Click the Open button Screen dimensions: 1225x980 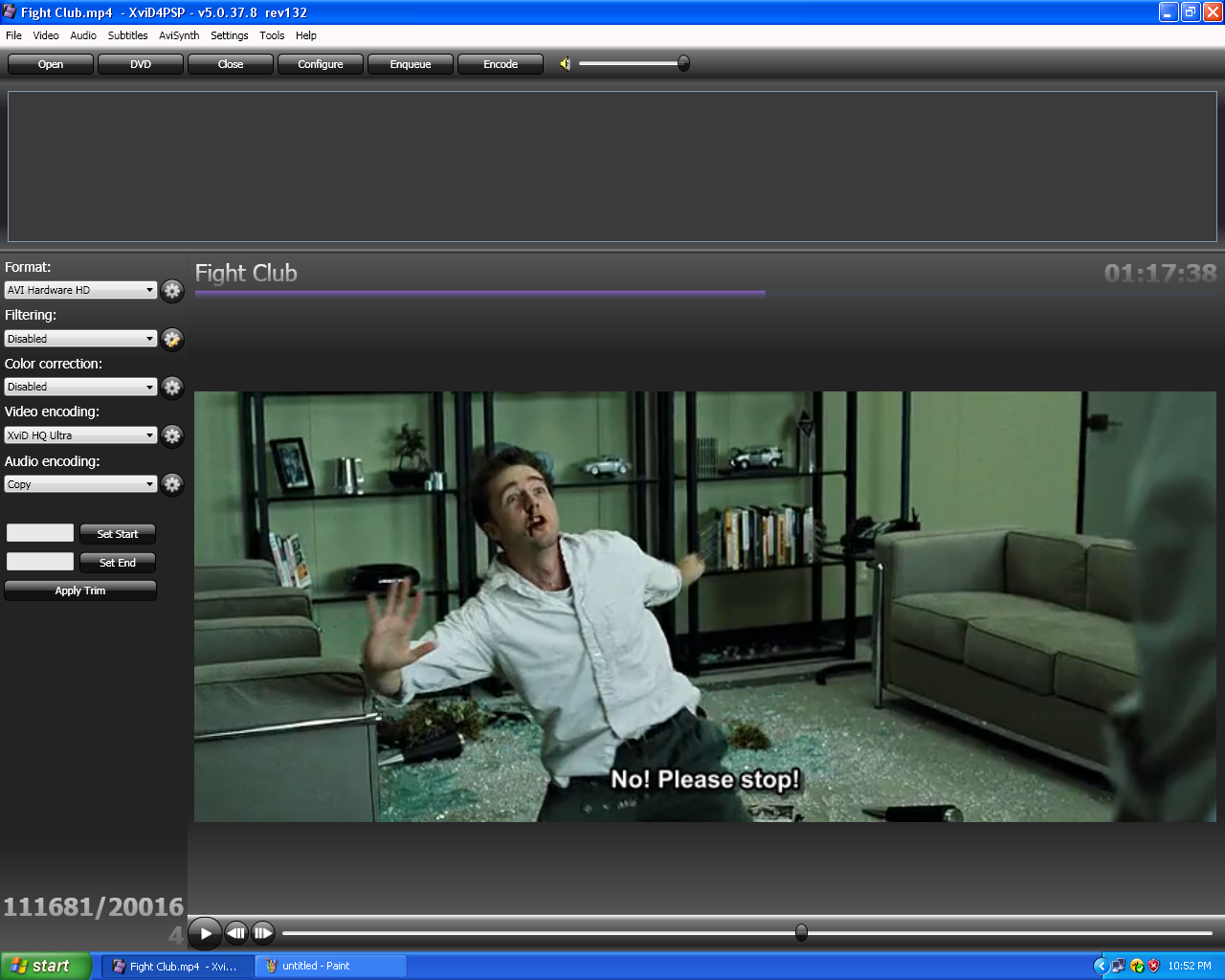(x=51, y=64)
